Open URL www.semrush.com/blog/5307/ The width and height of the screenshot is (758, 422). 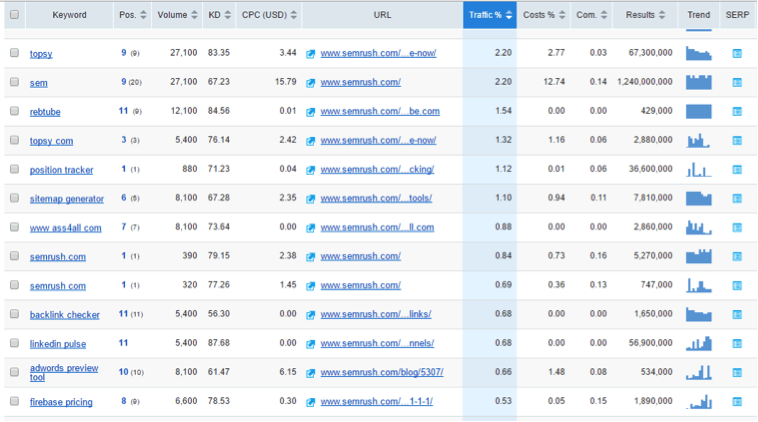pyautogui.click(x=382, y=372)
